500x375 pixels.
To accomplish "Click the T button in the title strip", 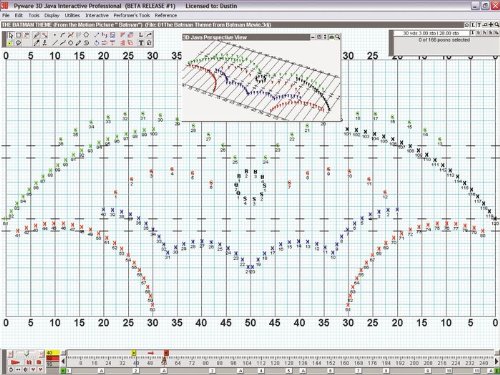I will pos(479,25).
